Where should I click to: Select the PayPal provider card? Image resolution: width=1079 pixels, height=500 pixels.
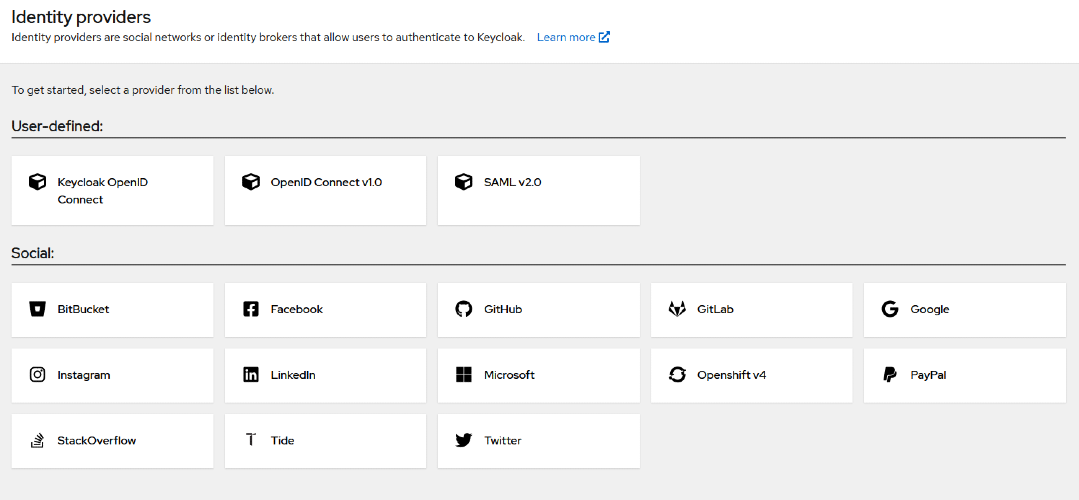point(965,375)
